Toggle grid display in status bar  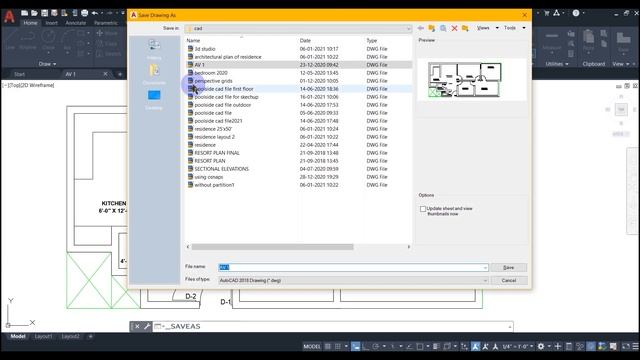coord(328,347)
